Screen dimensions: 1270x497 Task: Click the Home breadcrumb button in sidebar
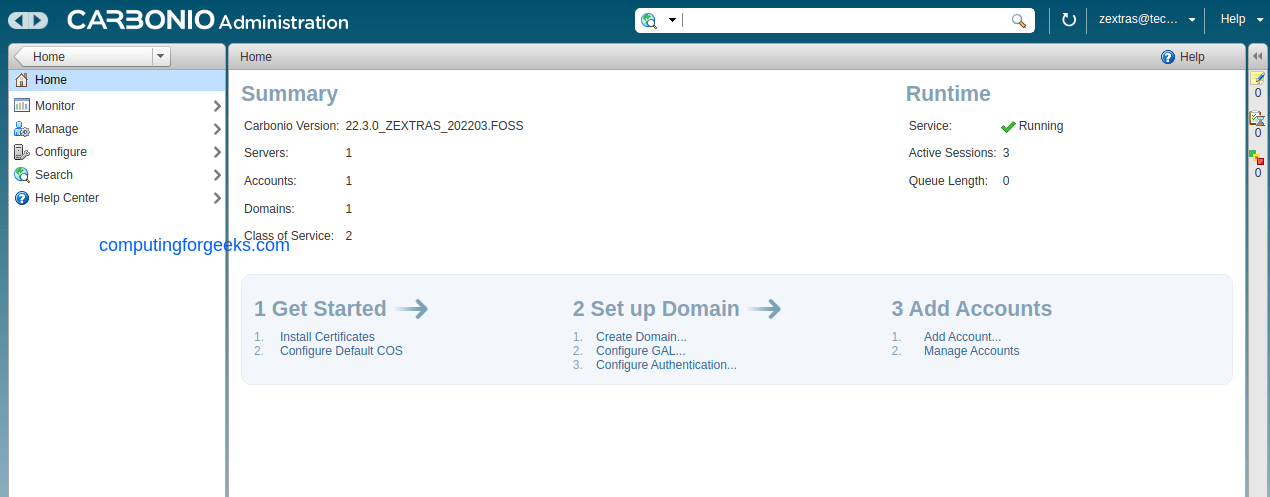83,57
